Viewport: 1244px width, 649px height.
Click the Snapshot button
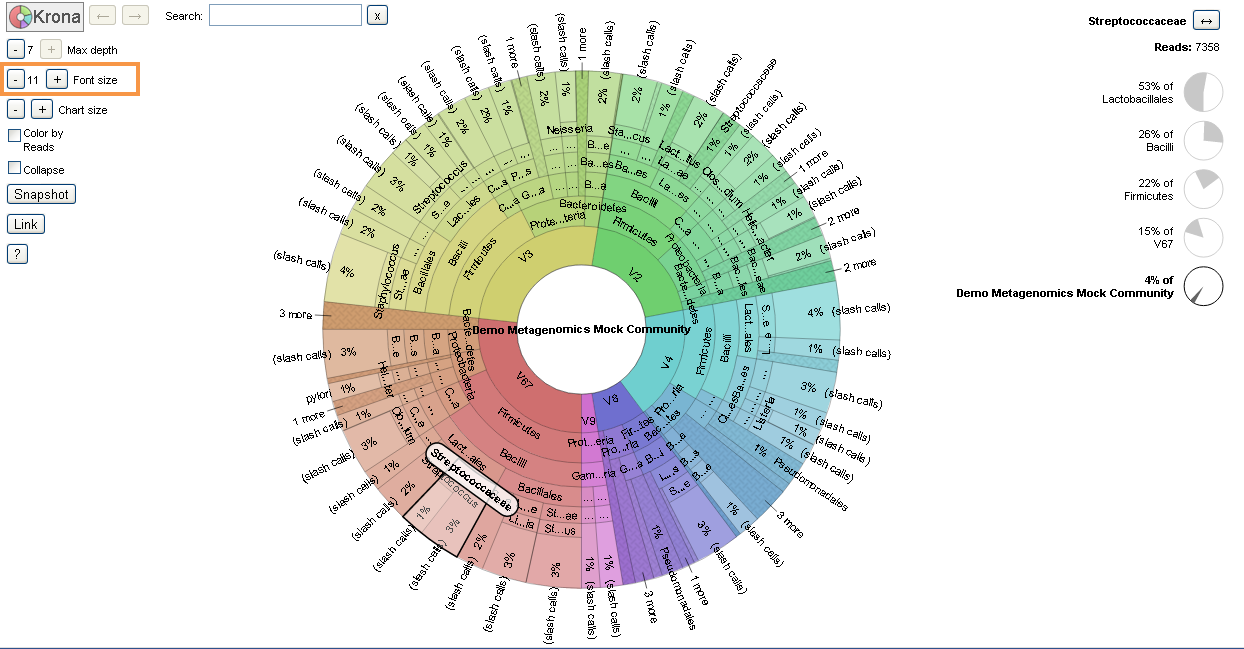(x=41, y=194)
